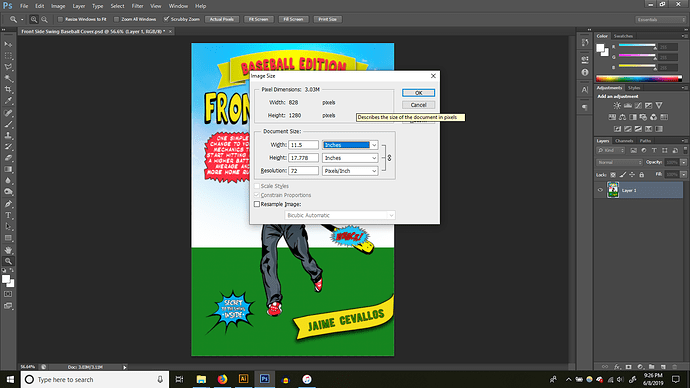Open the Pixels/Inch resolution dropdown
The width and height of the screenshot is (690, 388).
[350, 171]
